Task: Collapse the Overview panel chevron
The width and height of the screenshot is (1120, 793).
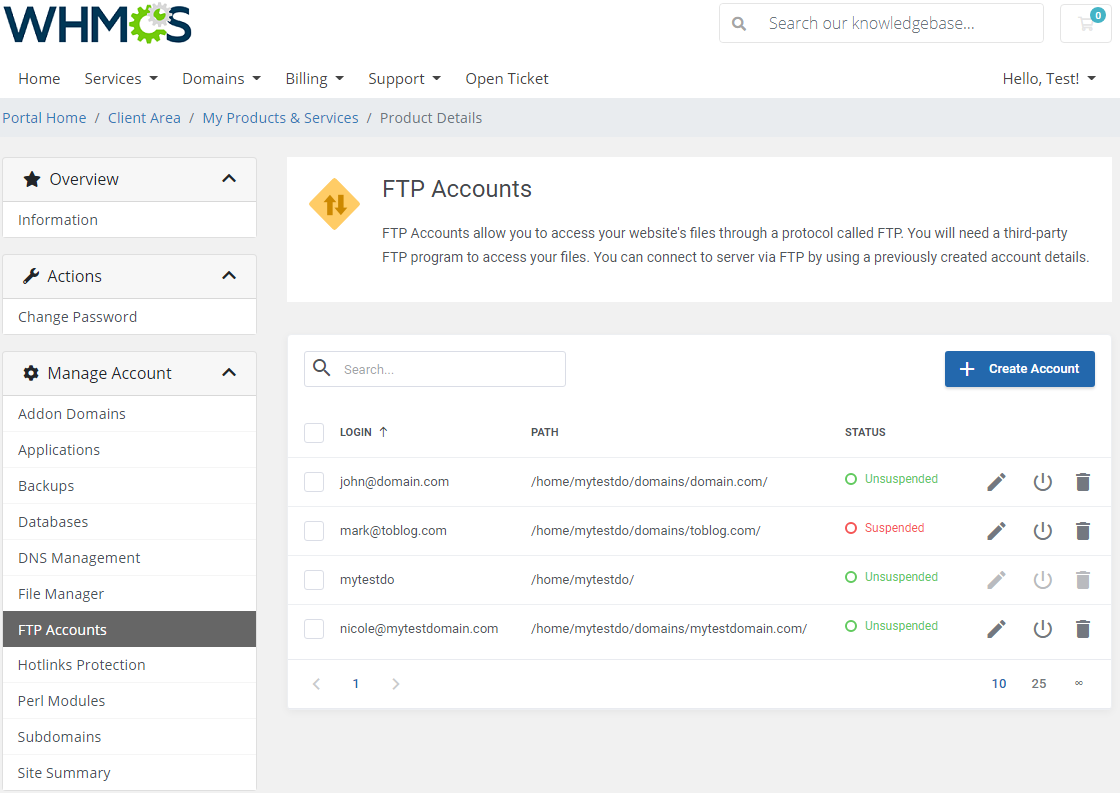Action: click(x=229, y=179)
